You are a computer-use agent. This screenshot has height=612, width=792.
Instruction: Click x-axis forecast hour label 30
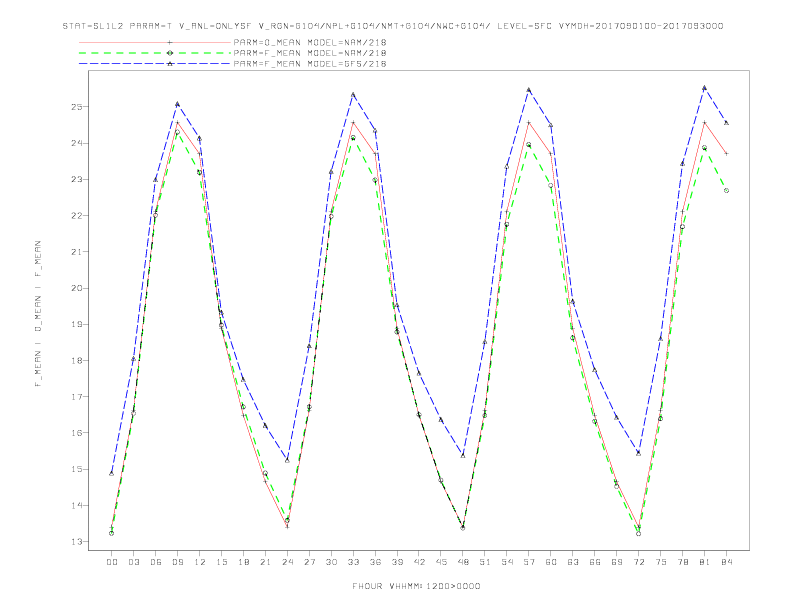click(x=331, y=562)
